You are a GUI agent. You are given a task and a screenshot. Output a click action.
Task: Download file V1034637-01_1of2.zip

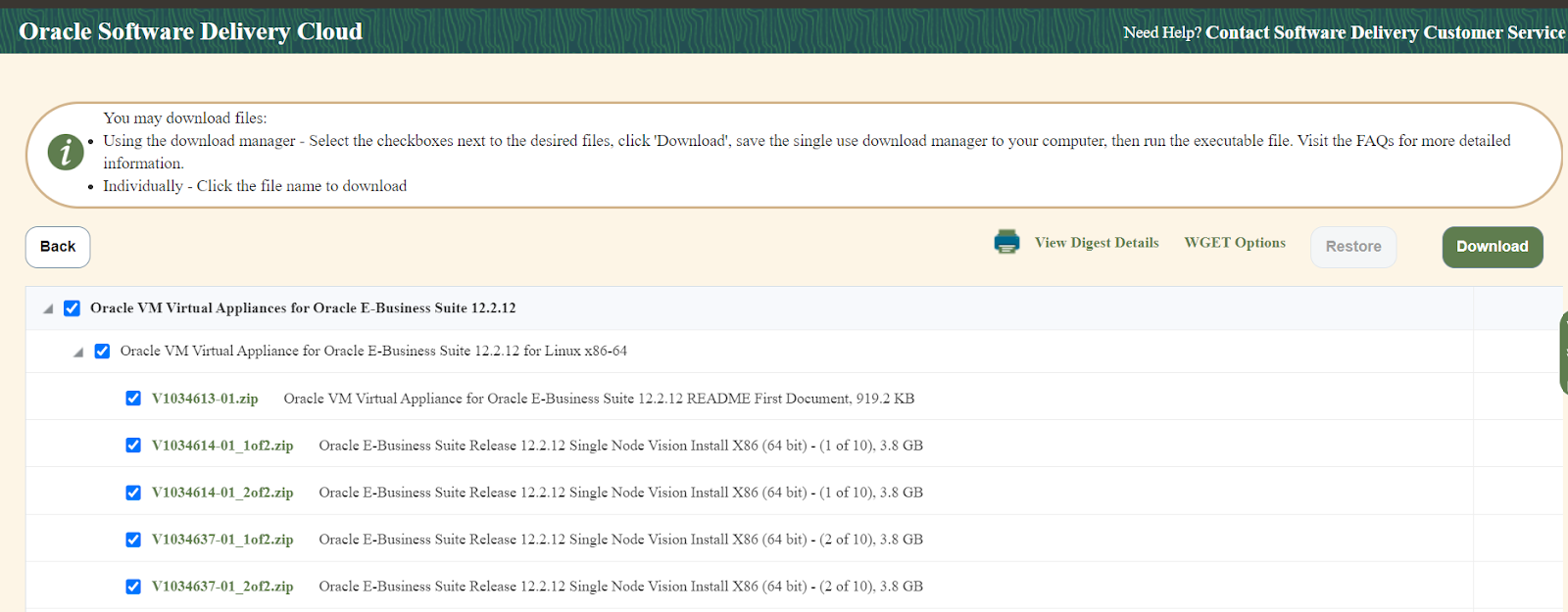click(x=222, y=540)
